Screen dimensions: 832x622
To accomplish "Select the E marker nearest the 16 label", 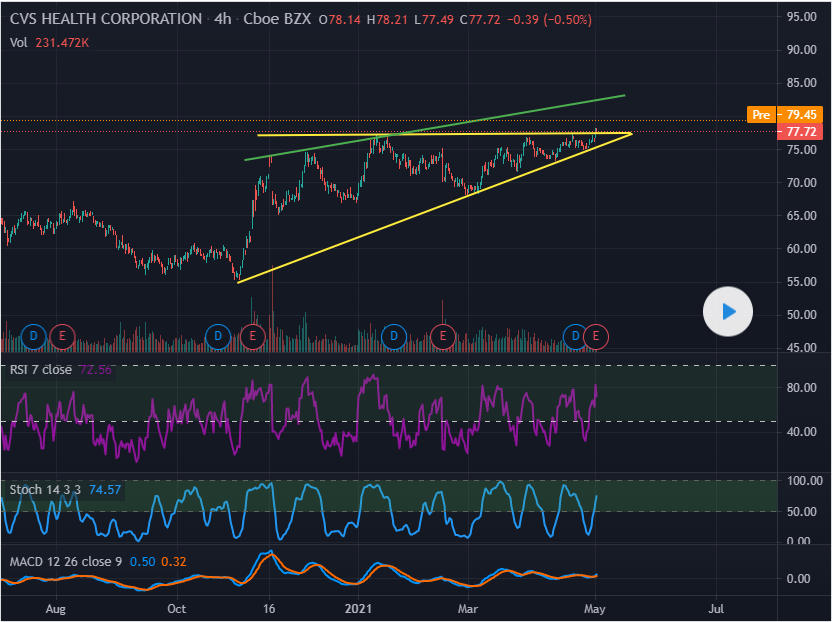I will pos(251,335).
